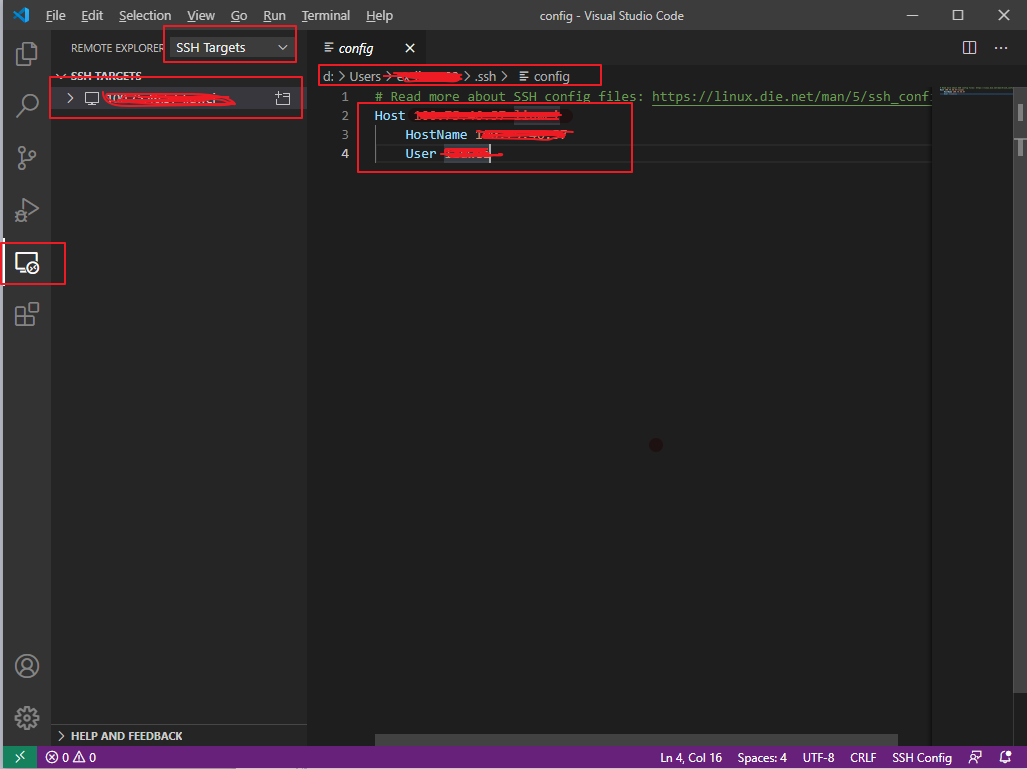
Task: Click the HostName keyword on line 3
Action: tap(436, 134)
